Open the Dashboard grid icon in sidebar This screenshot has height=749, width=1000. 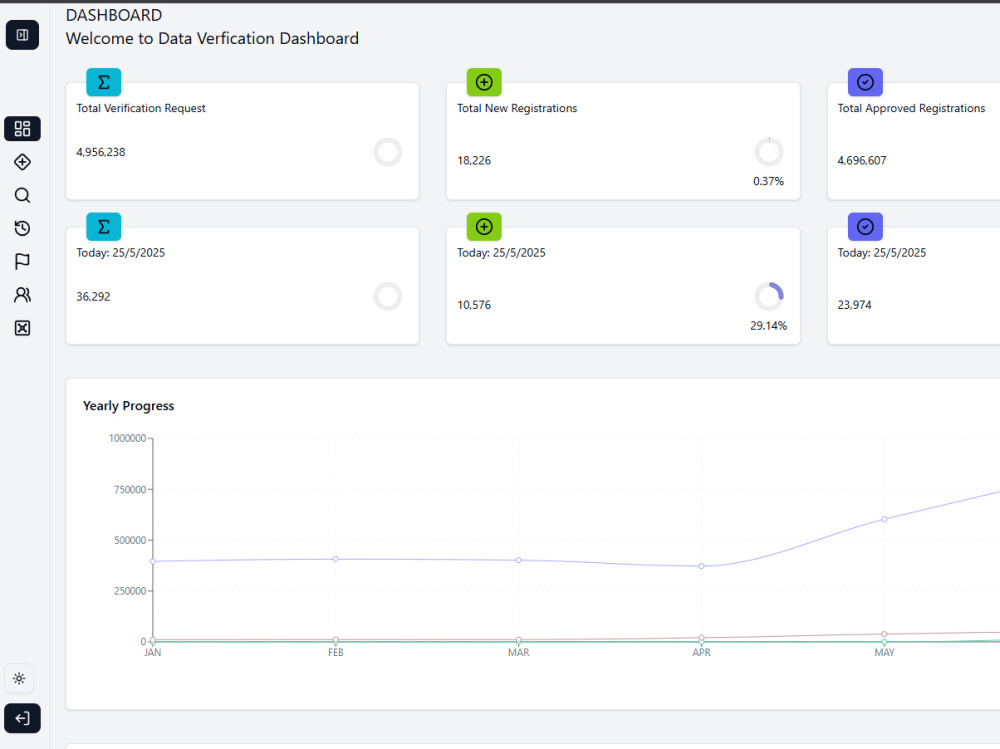[x=22, y=129]
